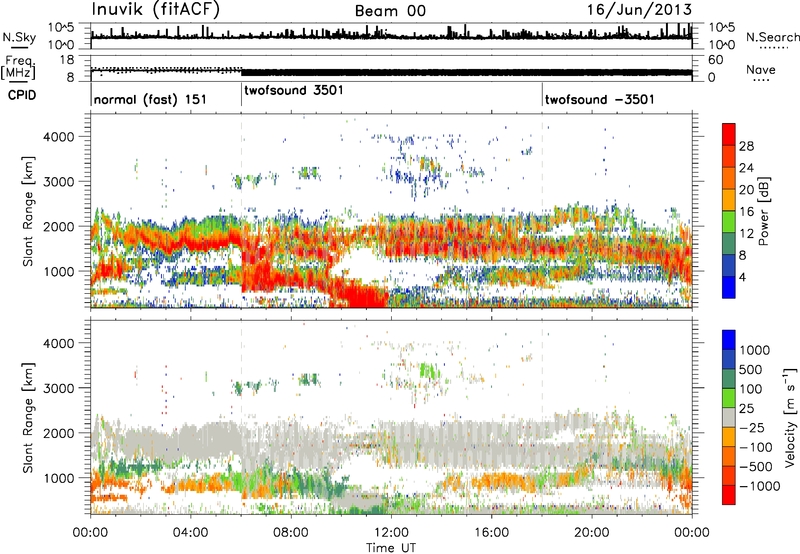This screenshot has width=800, height=554.
Task: Click the red bottom of velocity colorbar
Action: [729, 495]
